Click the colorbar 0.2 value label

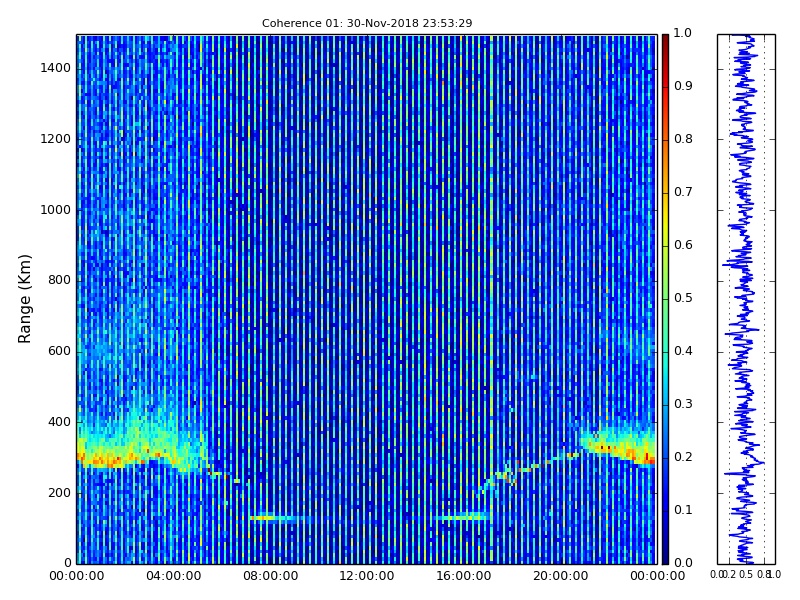[x=683, y=457]
